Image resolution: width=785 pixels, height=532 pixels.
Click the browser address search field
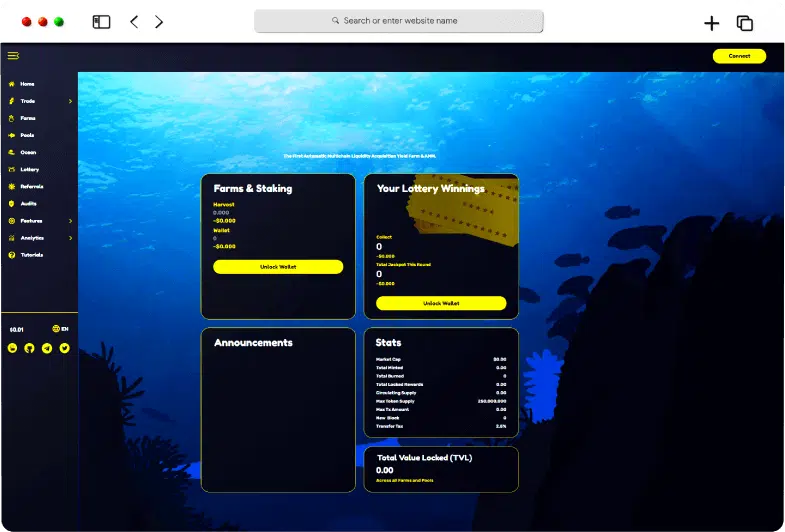399,21
